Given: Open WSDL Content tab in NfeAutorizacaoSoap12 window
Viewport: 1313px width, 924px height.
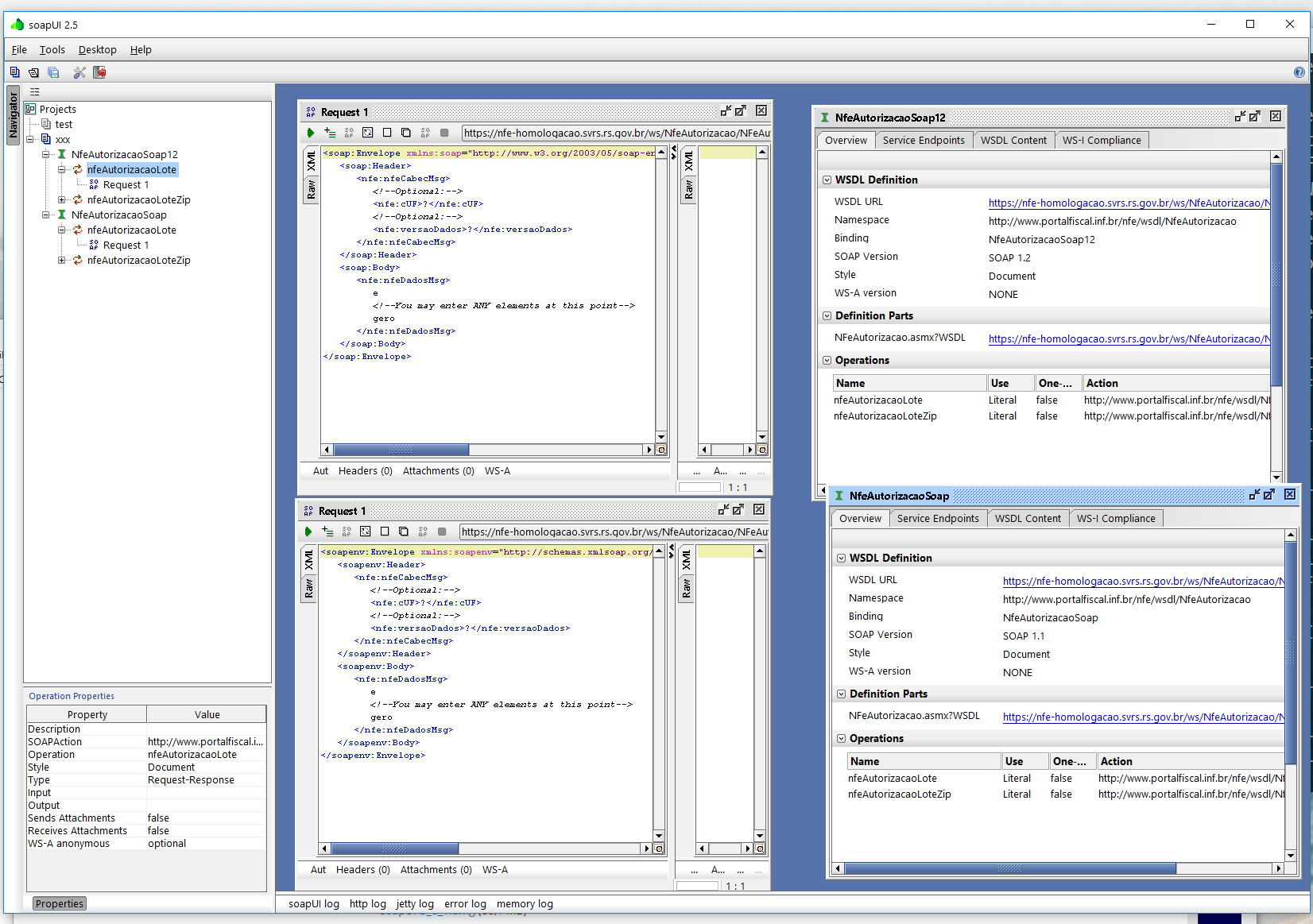Looking at the screenshot, I should pyautogui.click(x=1013, y=140).
